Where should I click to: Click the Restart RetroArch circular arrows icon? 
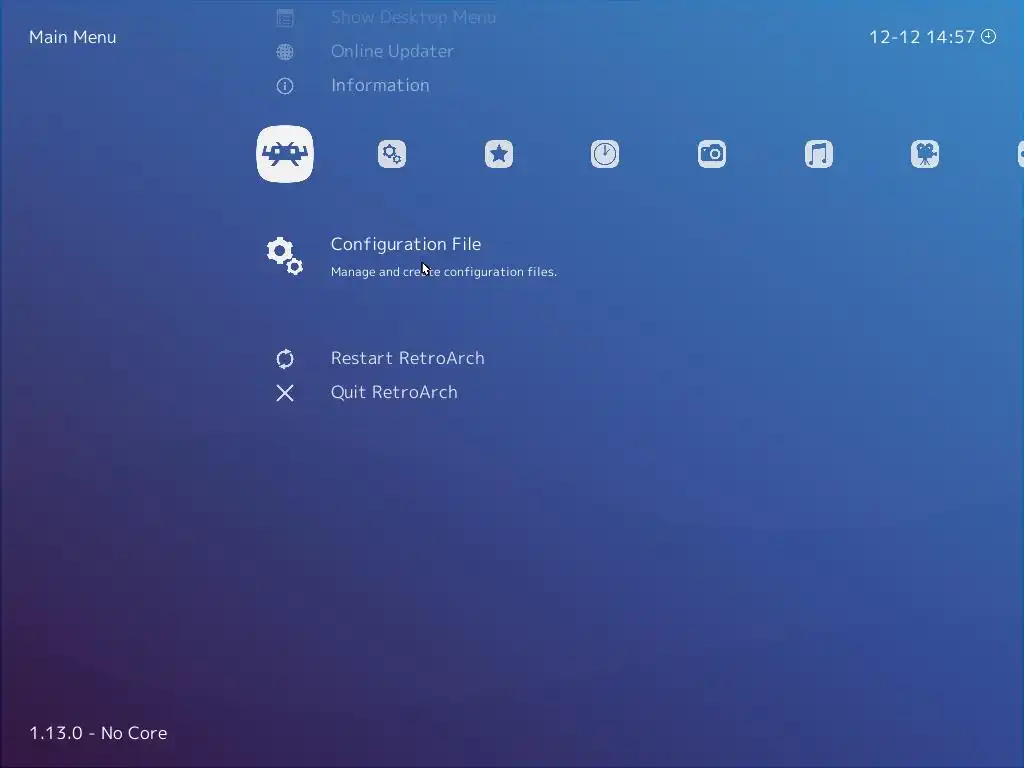pyautogui.click(x=285, y=359)
